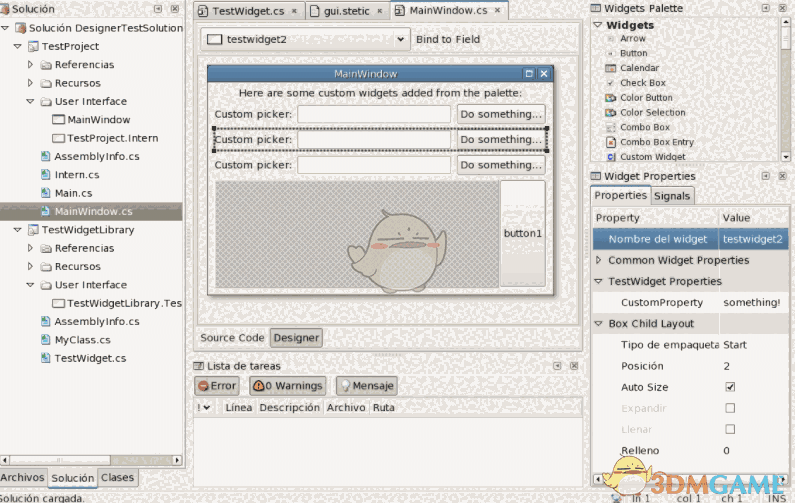Toggle the 0 Warnings filter button
The width and height of the screenshot is (795, 503).
(287, 386)
